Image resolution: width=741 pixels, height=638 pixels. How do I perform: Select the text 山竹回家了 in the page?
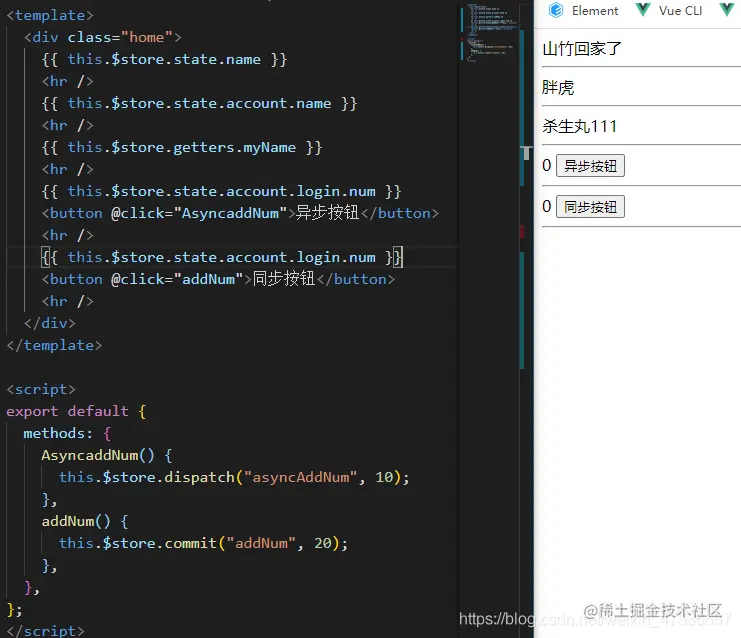582,48
